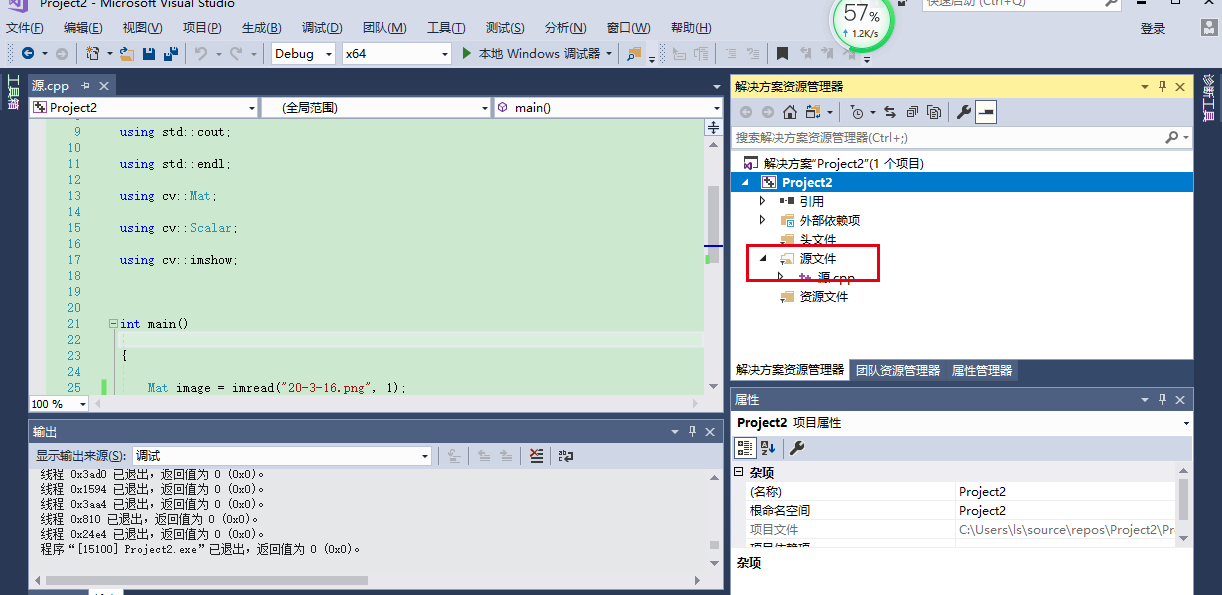The height and width of the screenshot is (595, 1222).
Task: Click the Property Pages wrench in the Properties panel
Action: point(797,447)
